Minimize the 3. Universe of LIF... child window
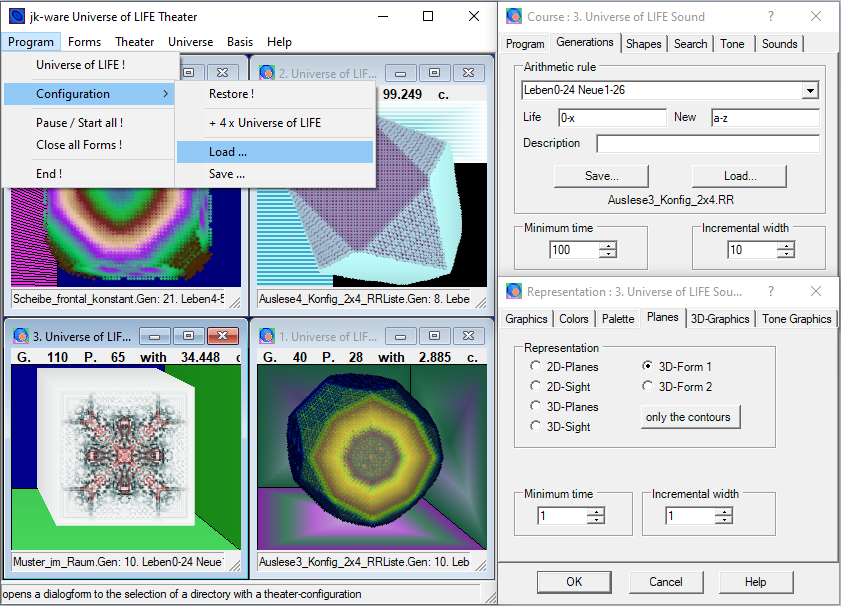This screenshot has height=606, width=841. click(x=154, y=336)
